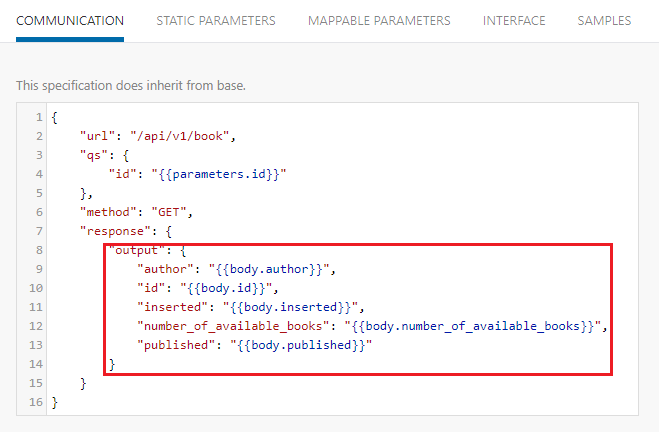
Task: Click the "qs" key in code
Action: (x=90, y=155)
